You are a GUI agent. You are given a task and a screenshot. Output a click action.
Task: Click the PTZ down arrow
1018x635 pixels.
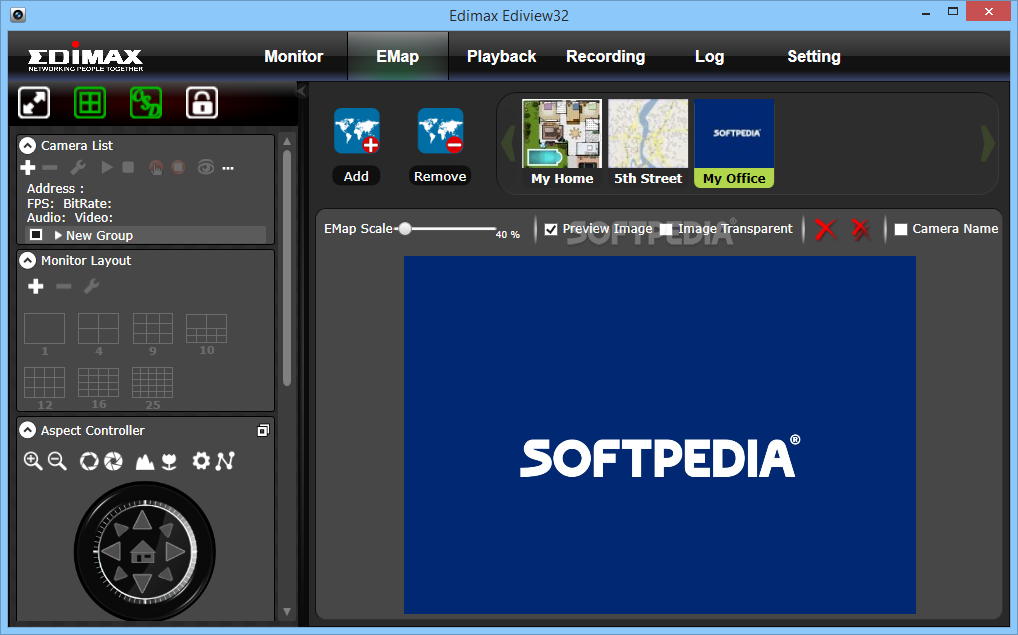(x=143, y=582)
